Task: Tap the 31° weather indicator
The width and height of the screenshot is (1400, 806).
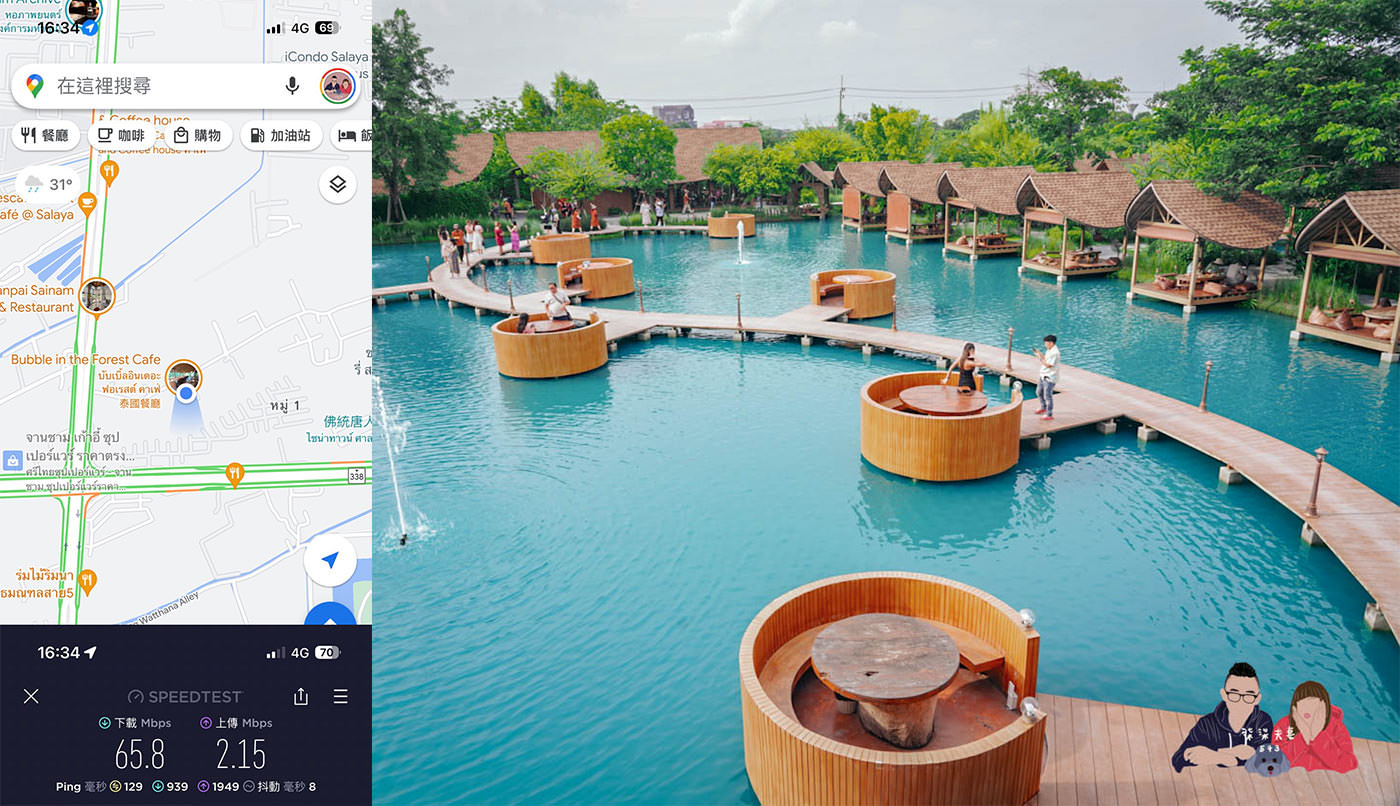Action: pos(49,185)
